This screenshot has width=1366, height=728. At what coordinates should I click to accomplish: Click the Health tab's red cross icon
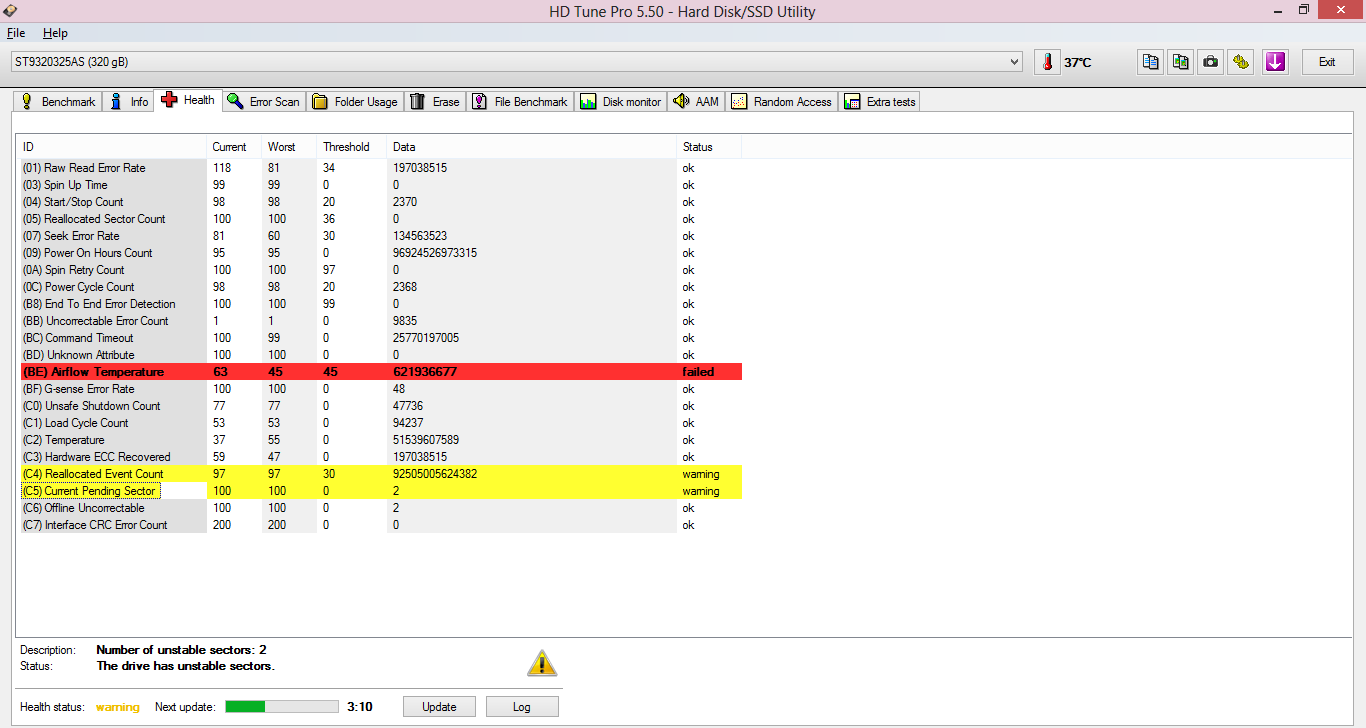point(169,99)
